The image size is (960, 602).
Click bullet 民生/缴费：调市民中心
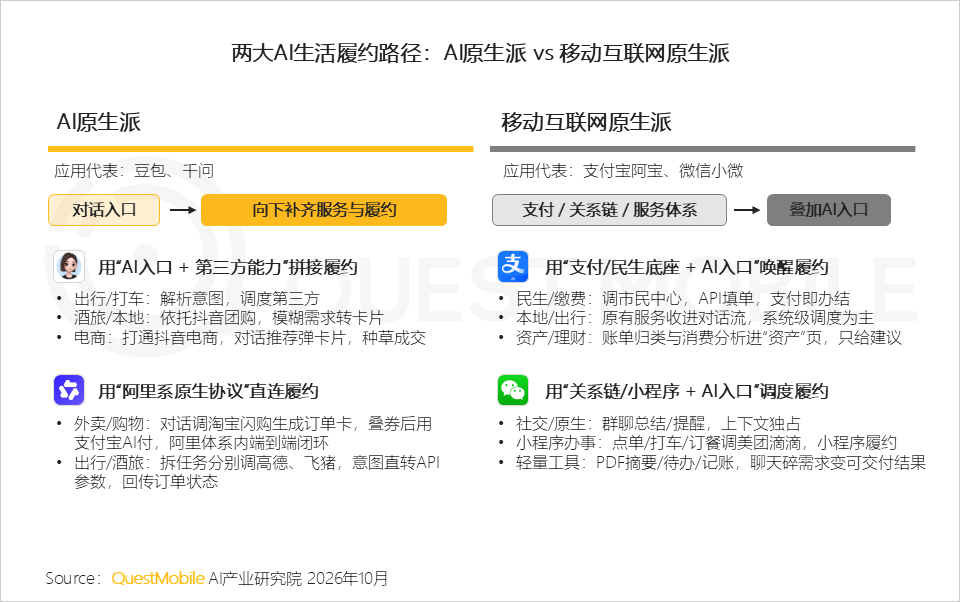click(x=683, y=299)
